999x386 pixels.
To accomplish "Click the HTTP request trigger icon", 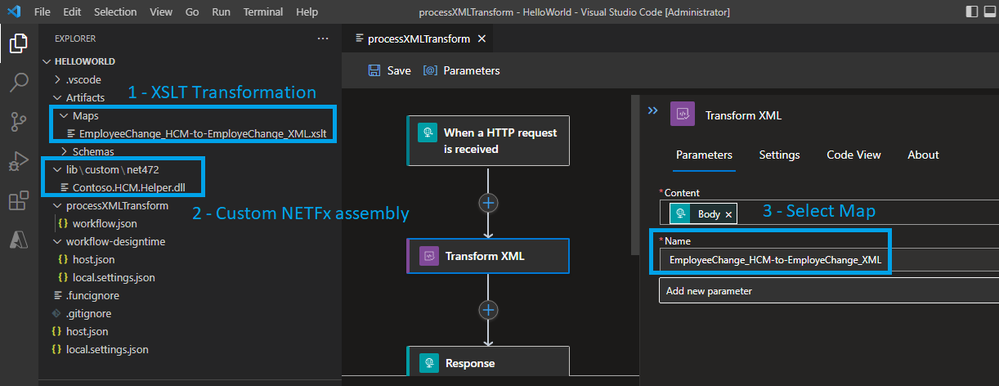I will click(427, 132).
